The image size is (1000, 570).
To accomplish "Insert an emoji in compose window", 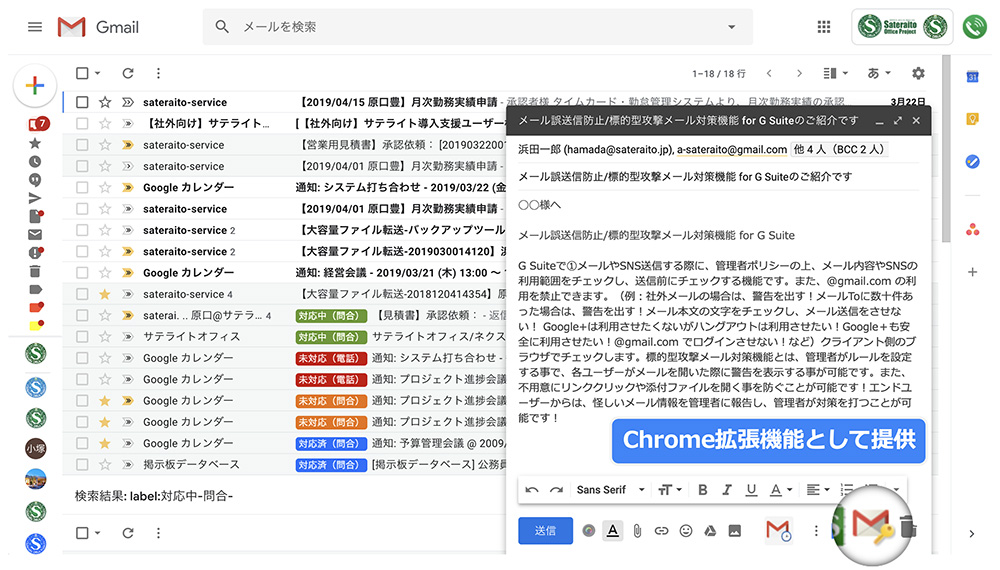I will point(686,530).
